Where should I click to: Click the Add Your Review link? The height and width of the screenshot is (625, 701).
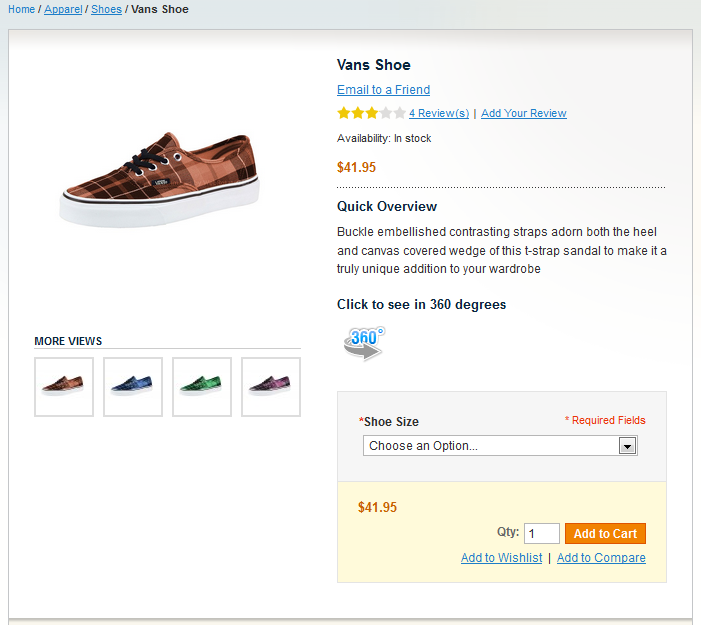pos(524,113)
